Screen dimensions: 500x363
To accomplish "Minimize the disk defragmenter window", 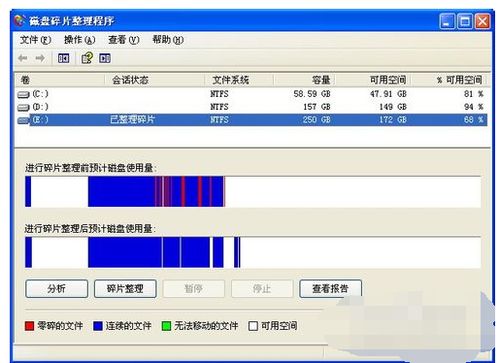I will pos(447,21).
